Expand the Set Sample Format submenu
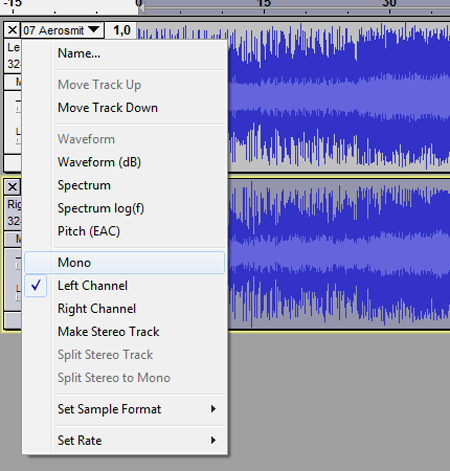The width and height of the screenshot is (450, 471). (125, 409)
